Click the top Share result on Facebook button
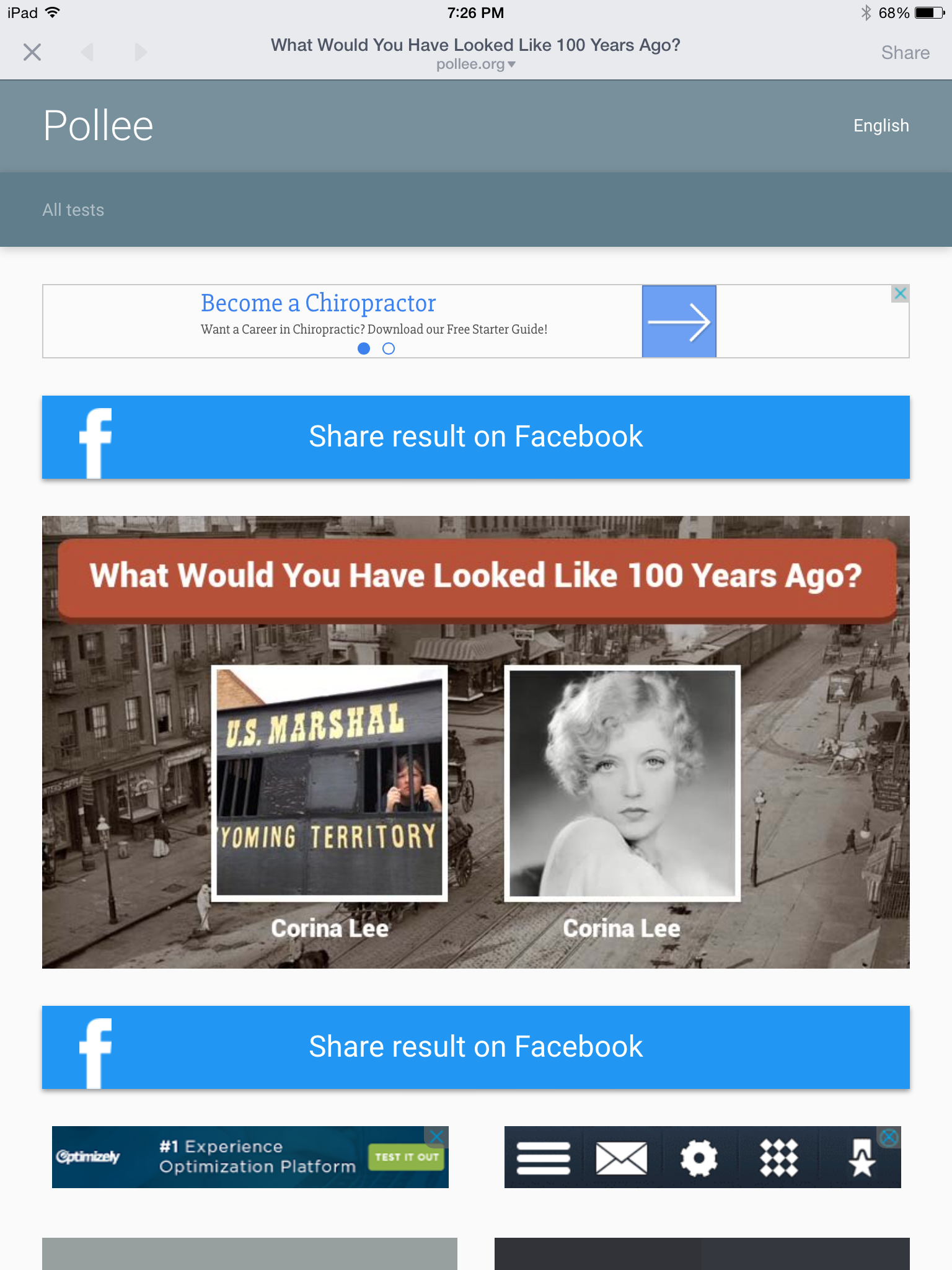 click(x=476, y=437)
